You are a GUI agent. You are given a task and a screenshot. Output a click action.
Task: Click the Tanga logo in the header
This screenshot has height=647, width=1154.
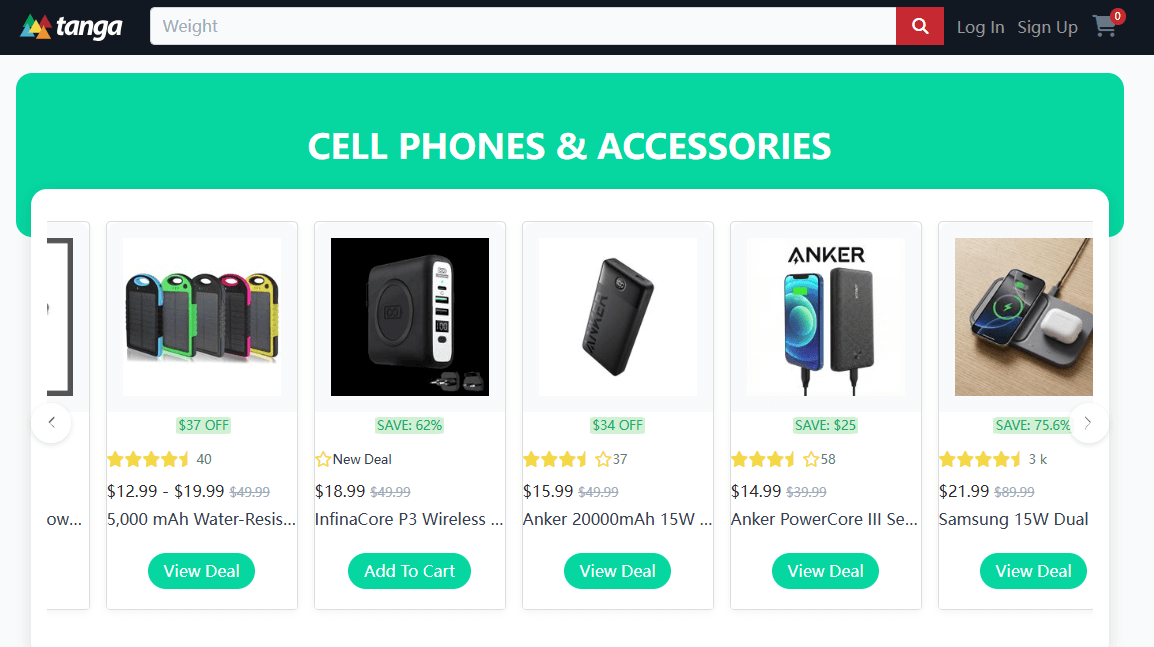point(71,27)
